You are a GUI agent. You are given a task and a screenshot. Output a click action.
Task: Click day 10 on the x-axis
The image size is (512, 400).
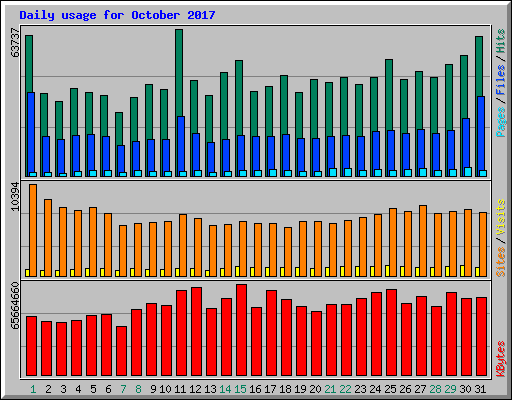165,389
